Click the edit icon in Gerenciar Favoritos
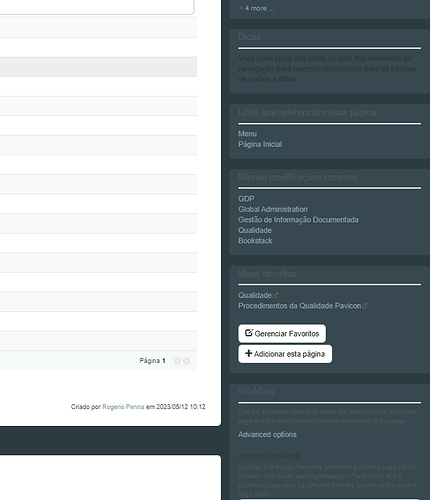This screenshot has width=430, height=500. coord(249,333)
